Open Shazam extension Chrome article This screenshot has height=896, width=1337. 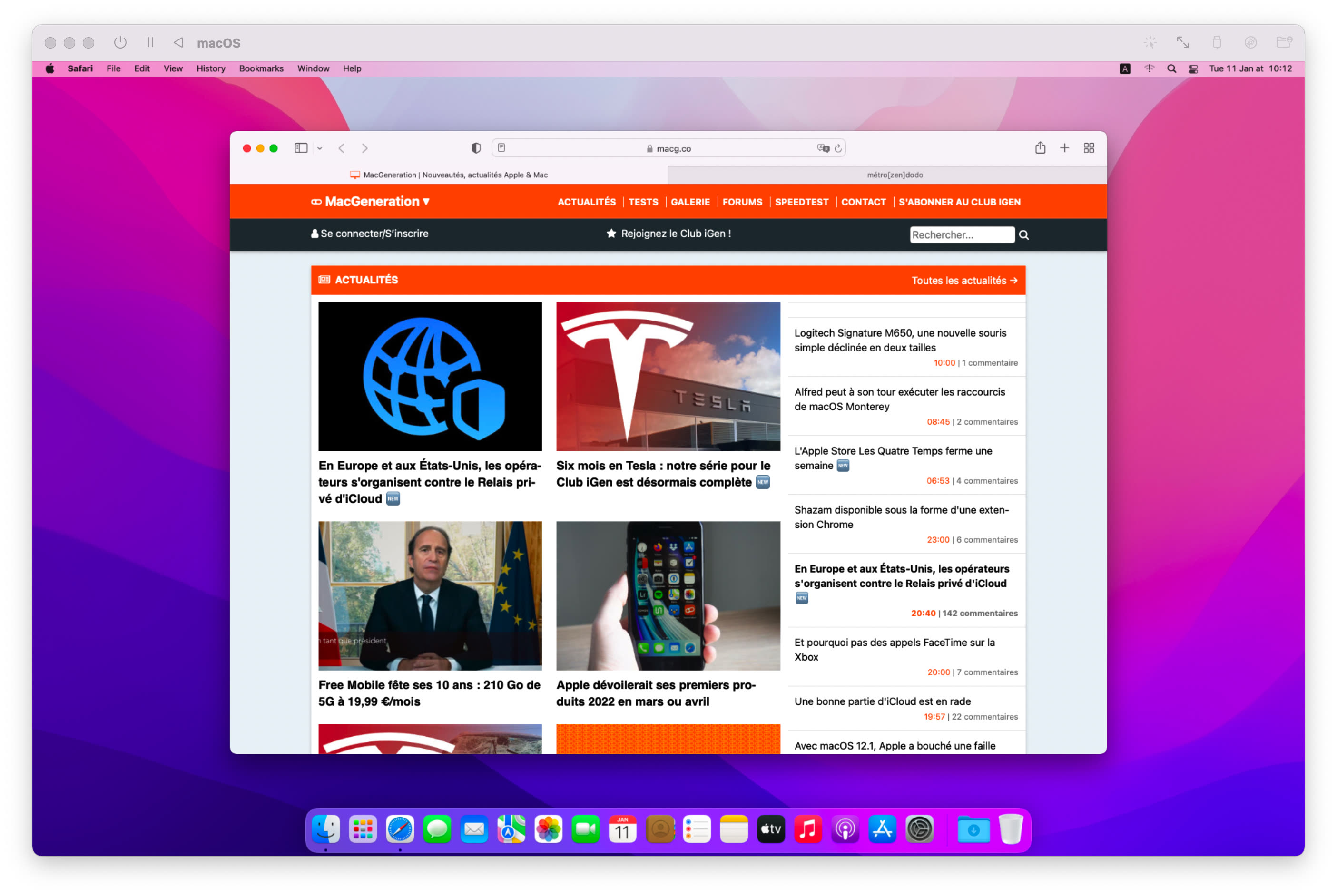pos(902,517)
